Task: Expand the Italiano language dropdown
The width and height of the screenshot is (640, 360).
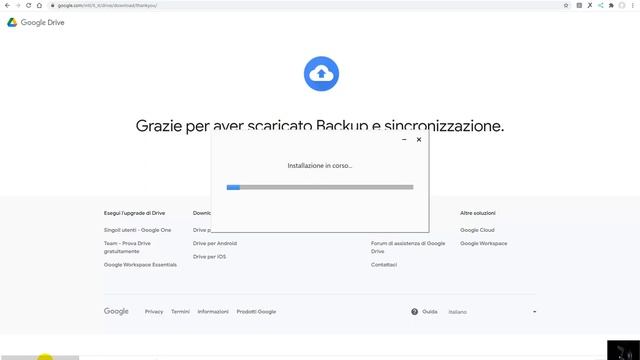Action: (492, 312)
